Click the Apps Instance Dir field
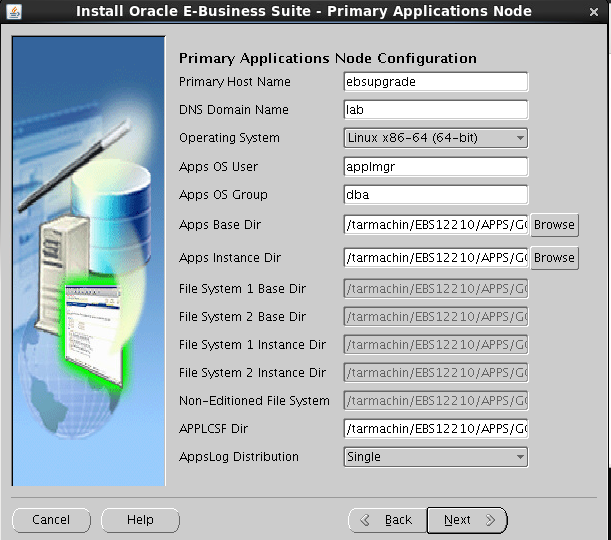This screenshot has height=540, width=611. pos(436,258)
